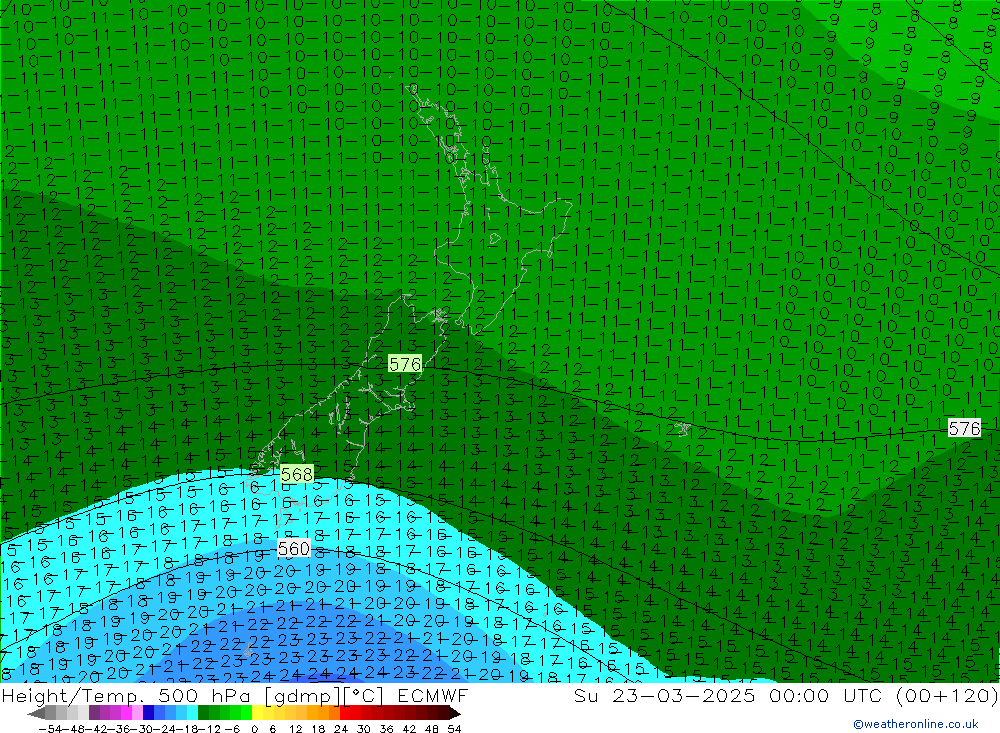Pick the dark blue legend swatch above -30
Image resolution: width=1000 pixels, height=733 pixels.
(x=148, y=713)
